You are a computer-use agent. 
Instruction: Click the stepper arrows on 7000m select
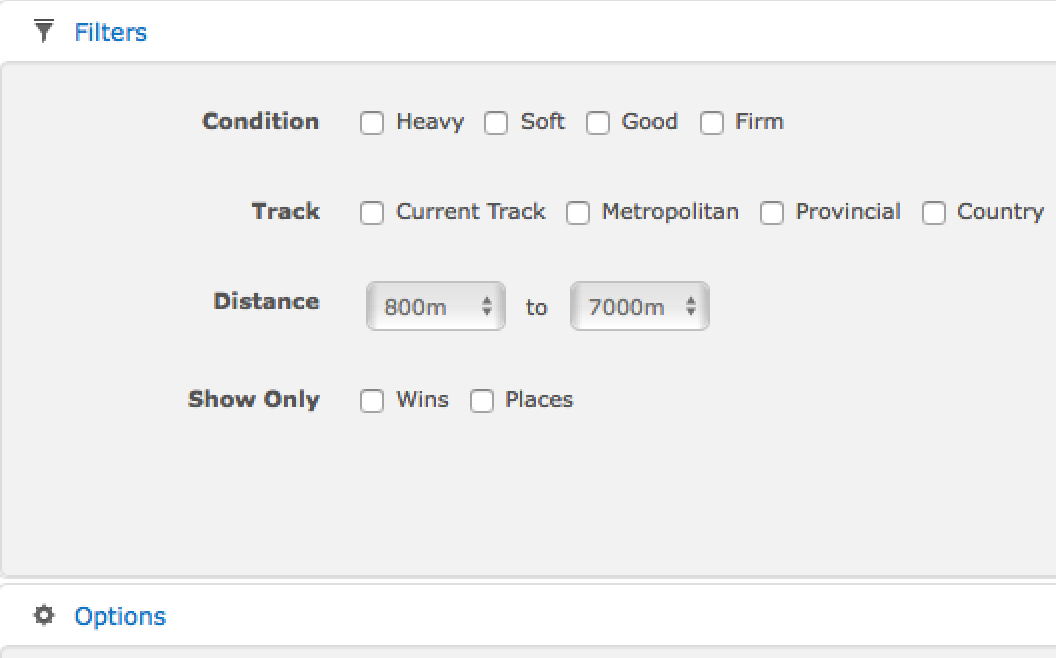[x=691, y=307]
